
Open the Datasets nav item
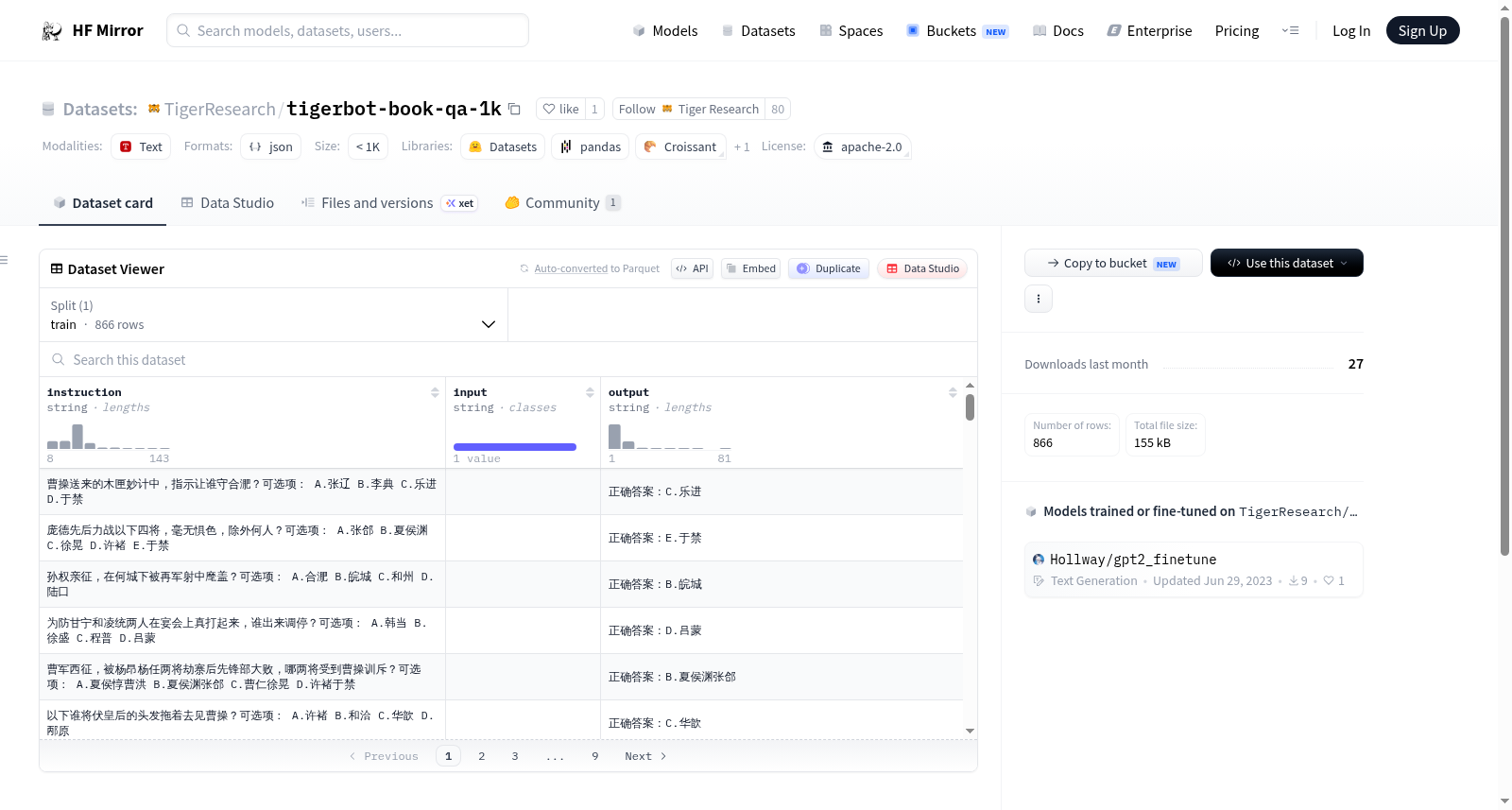pos(758,31)
